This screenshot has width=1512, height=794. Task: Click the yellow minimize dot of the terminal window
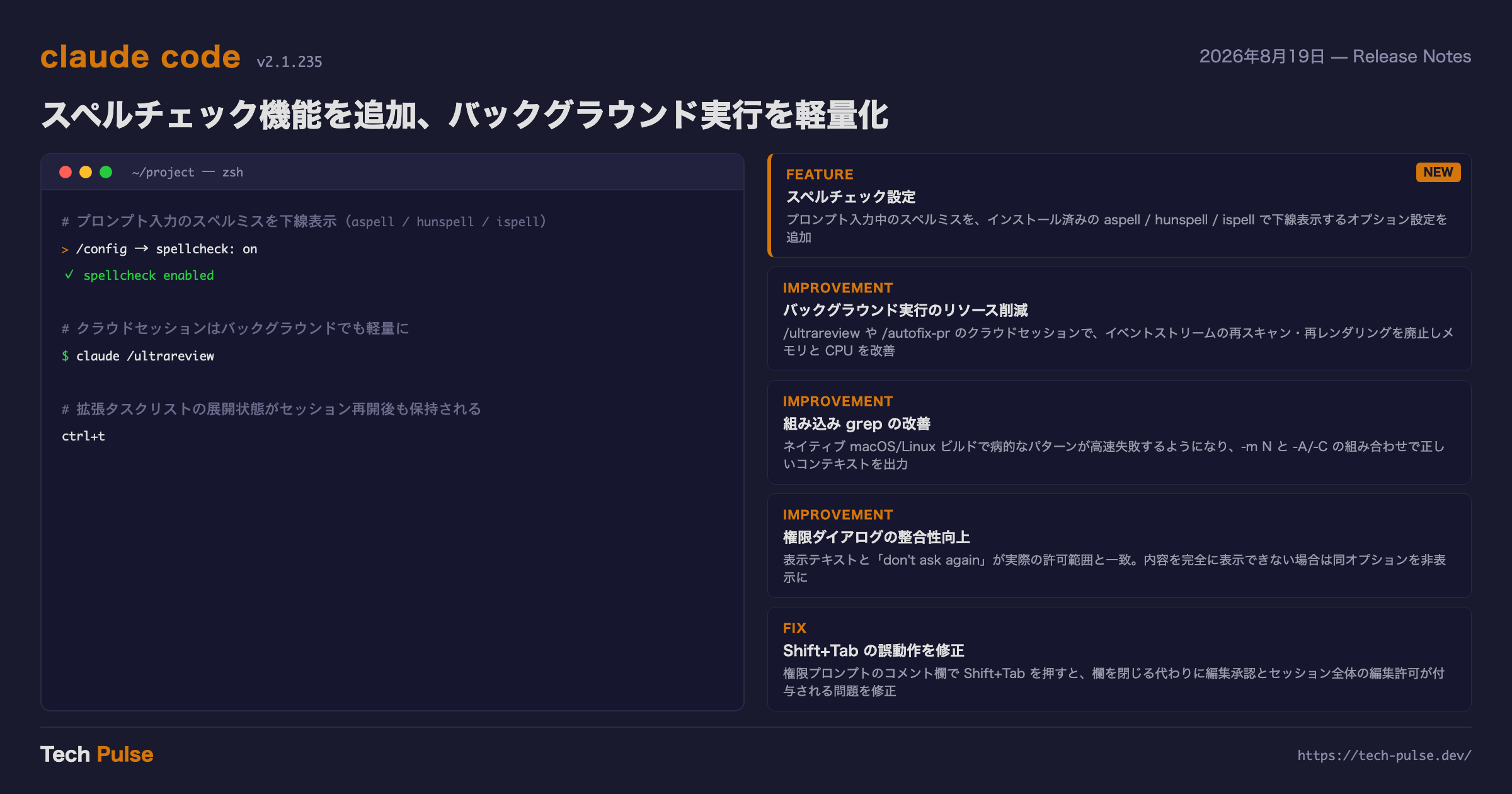86,172
